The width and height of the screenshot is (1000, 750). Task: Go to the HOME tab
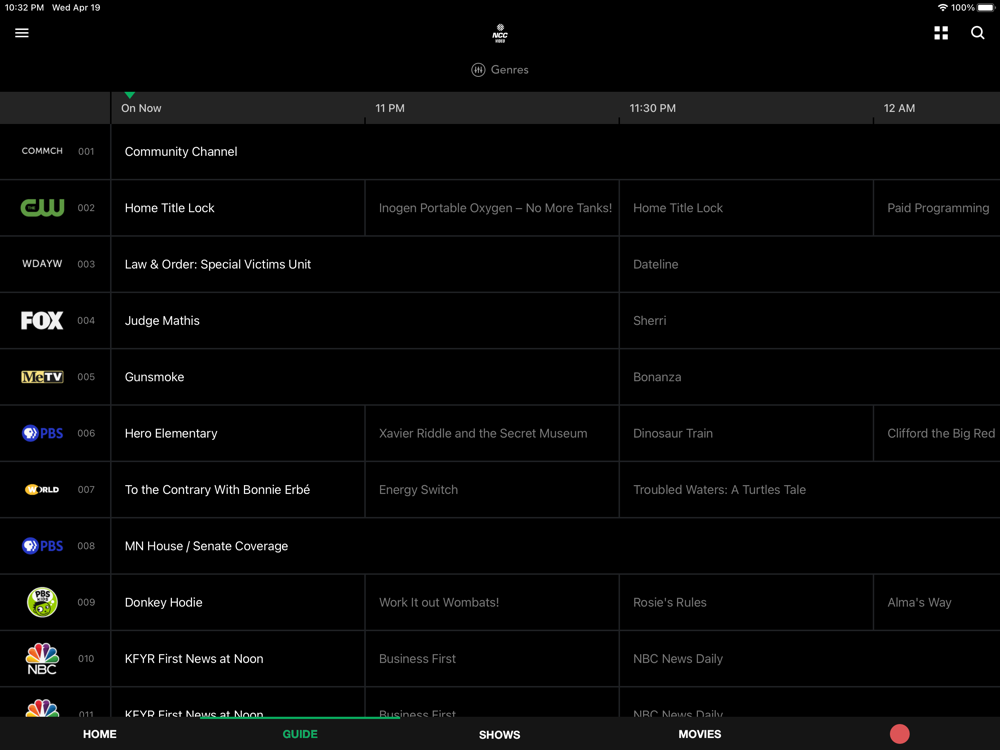click(99, 734)
